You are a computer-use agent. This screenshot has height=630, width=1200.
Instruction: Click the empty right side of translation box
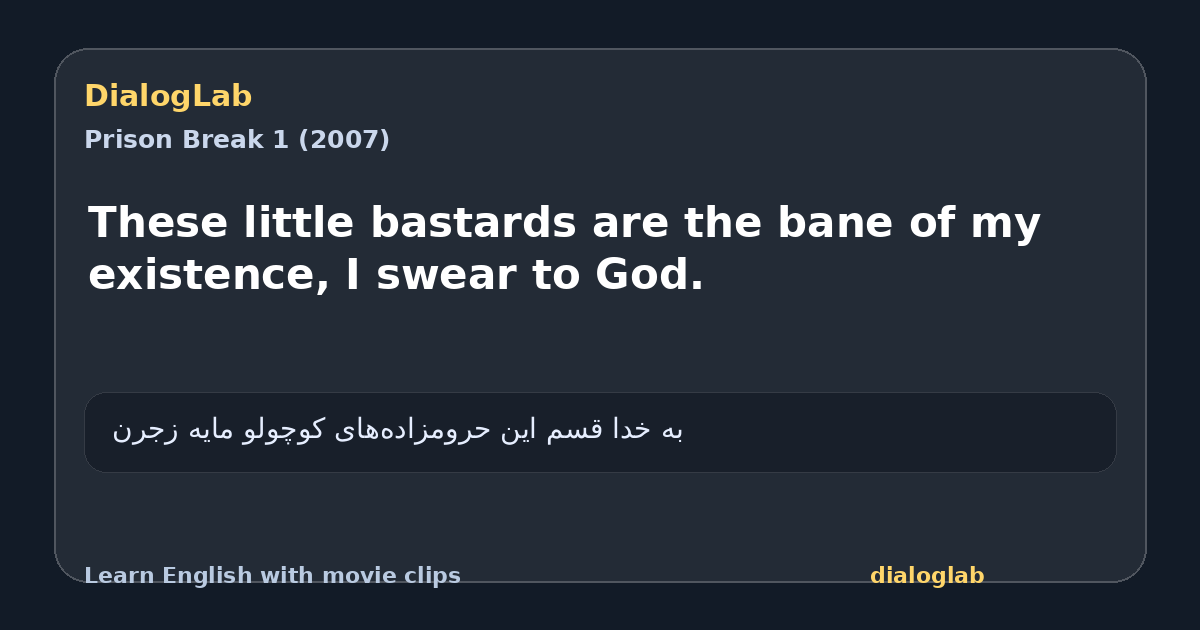pyautogui.click(x=900, y=432)
